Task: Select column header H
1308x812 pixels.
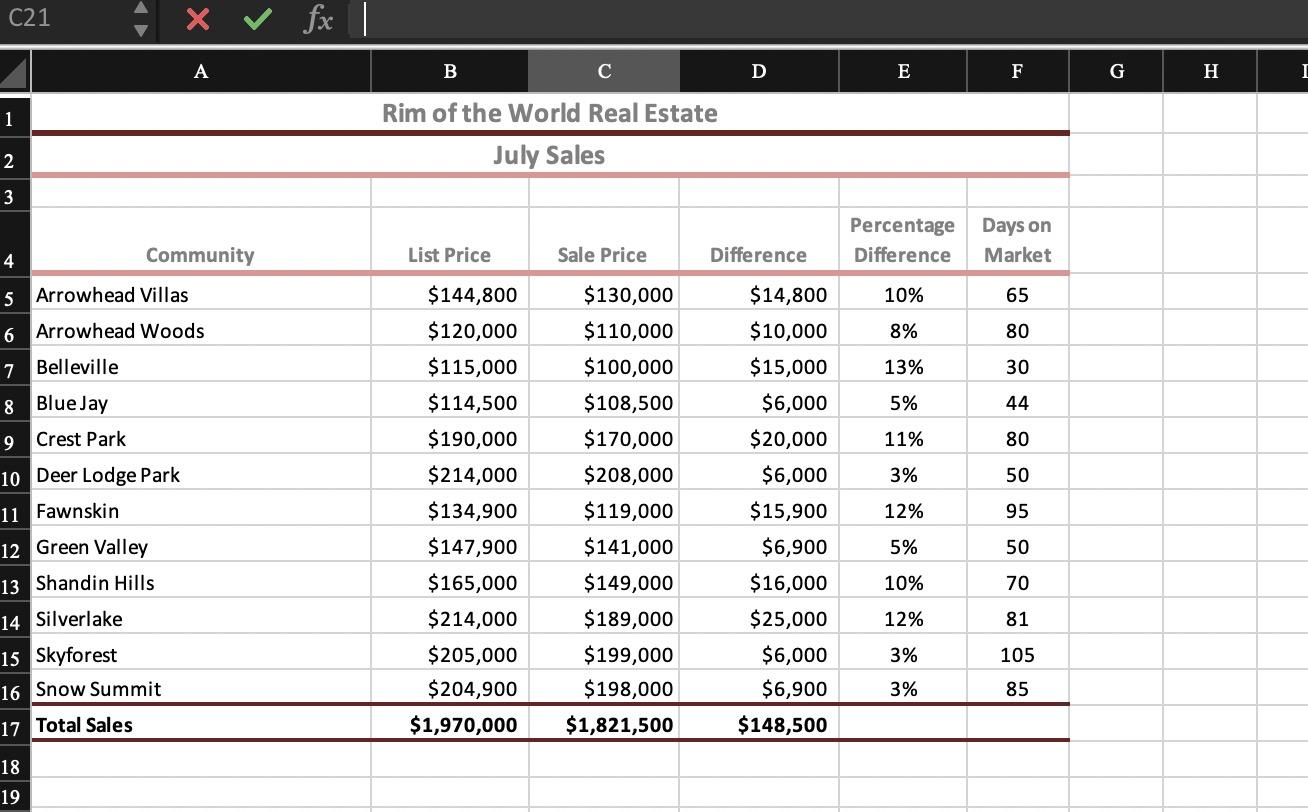Action: pos(1210,71)
